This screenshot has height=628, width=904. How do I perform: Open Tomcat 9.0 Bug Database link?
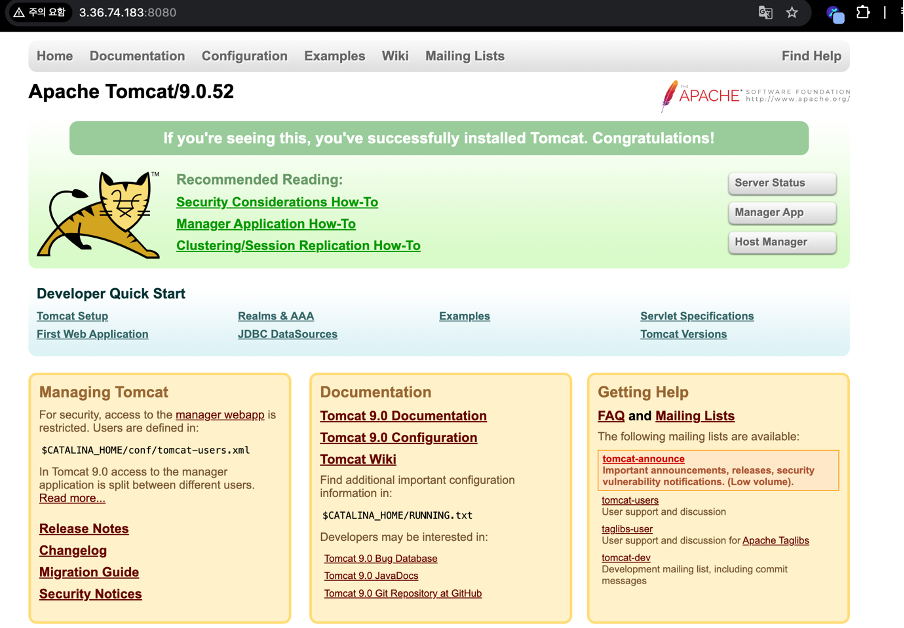381,559
